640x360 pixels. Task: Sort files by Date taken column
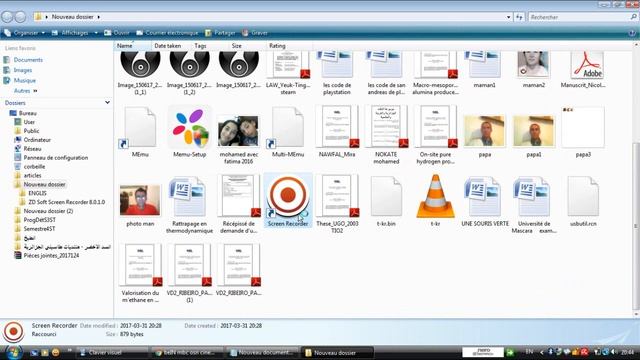171,46
